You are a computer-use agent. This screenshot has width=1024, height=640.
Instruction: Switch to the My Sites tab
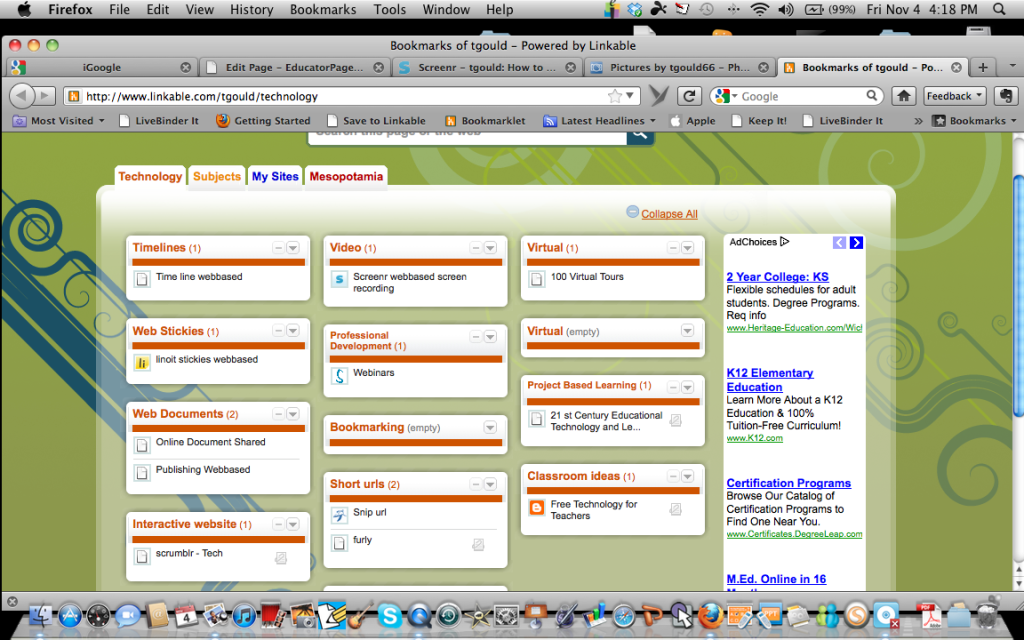point(275,176)
